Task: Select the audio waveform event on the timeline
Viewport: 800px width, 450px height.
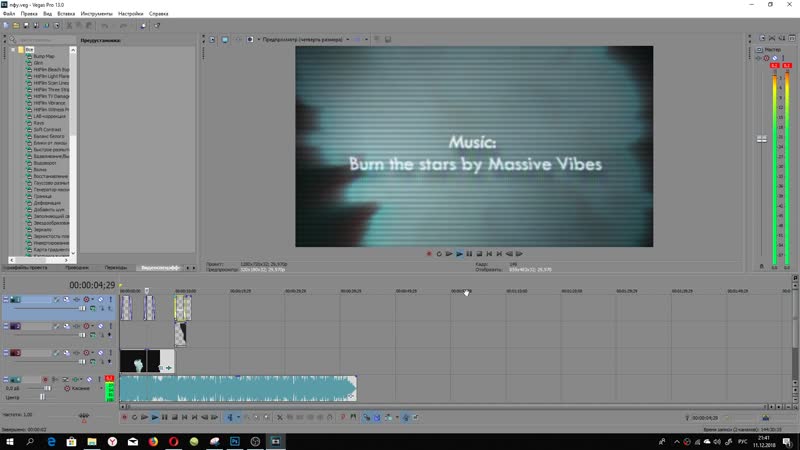Action: point(238,388)
